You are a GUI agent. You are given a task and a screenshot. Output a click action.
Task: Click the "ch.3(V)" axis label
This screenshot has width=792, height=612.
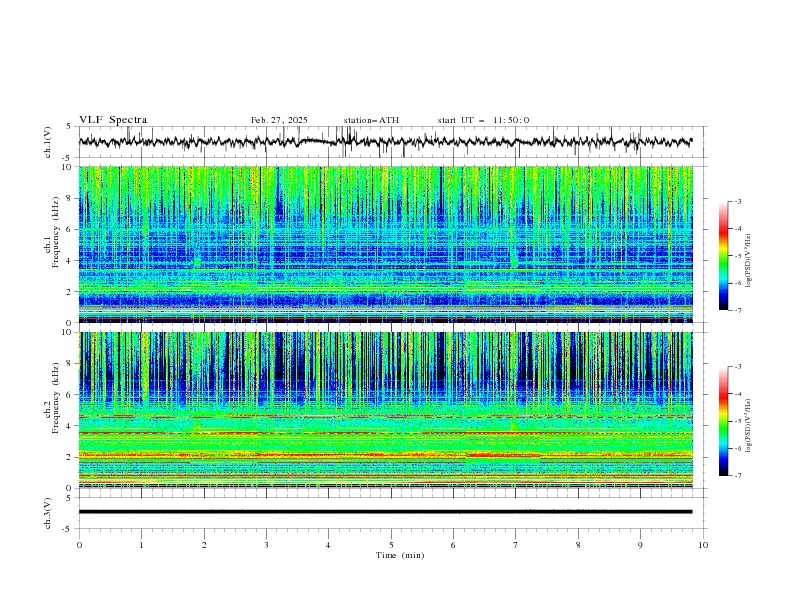coord(48,513)
